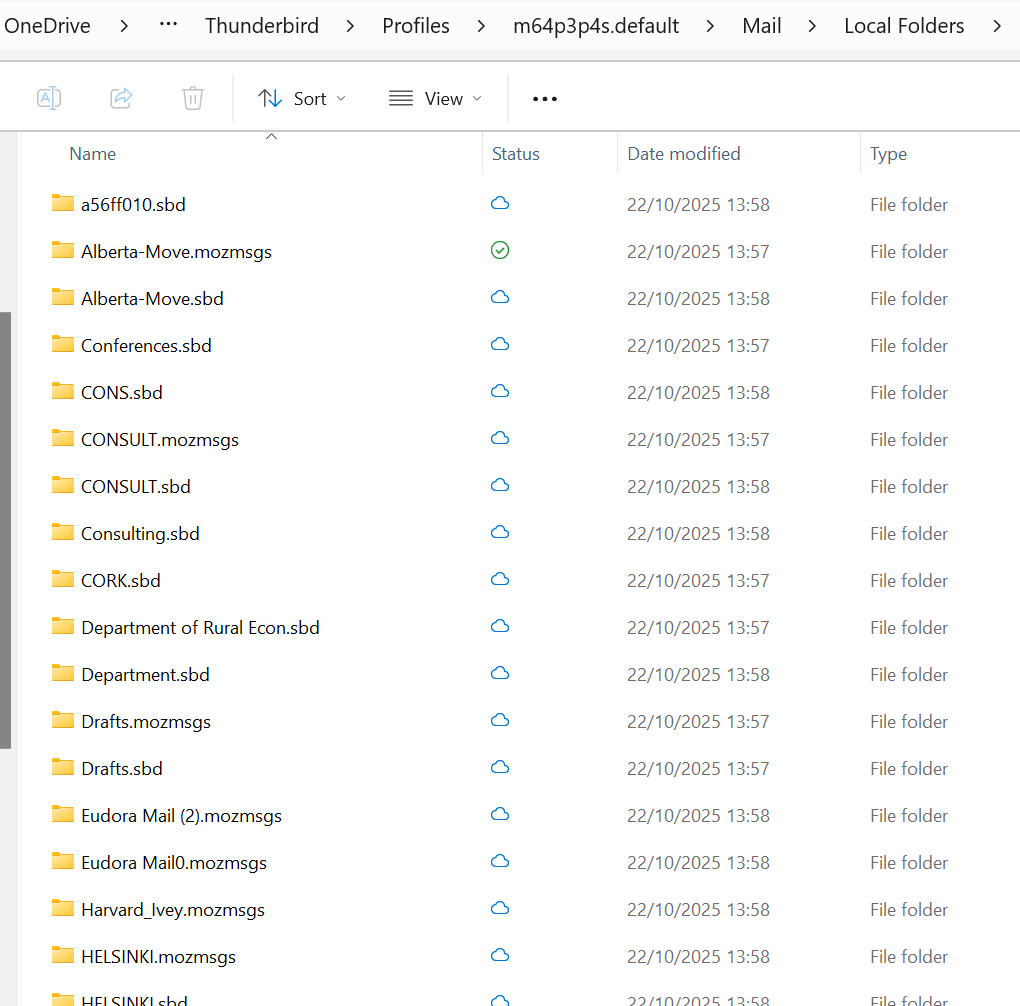This screenshot has width=1020, height=1006.
Task: Sort by Date modified column header
Action: click(684, 154)
